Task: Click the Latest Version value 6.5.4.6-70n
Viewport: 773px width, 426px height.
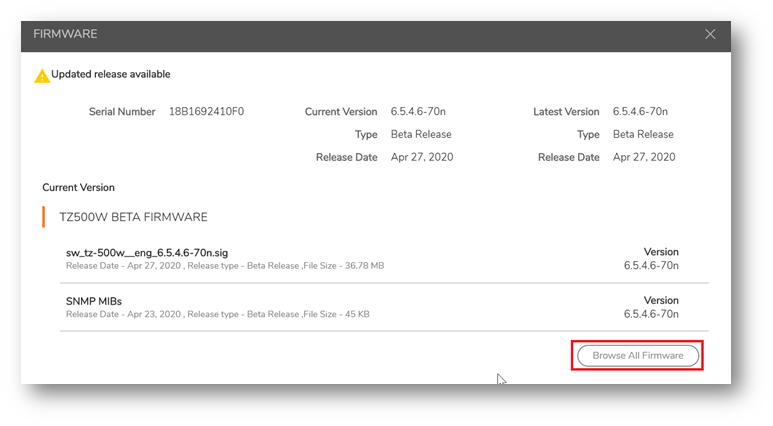Action: (x=640, y=112)
